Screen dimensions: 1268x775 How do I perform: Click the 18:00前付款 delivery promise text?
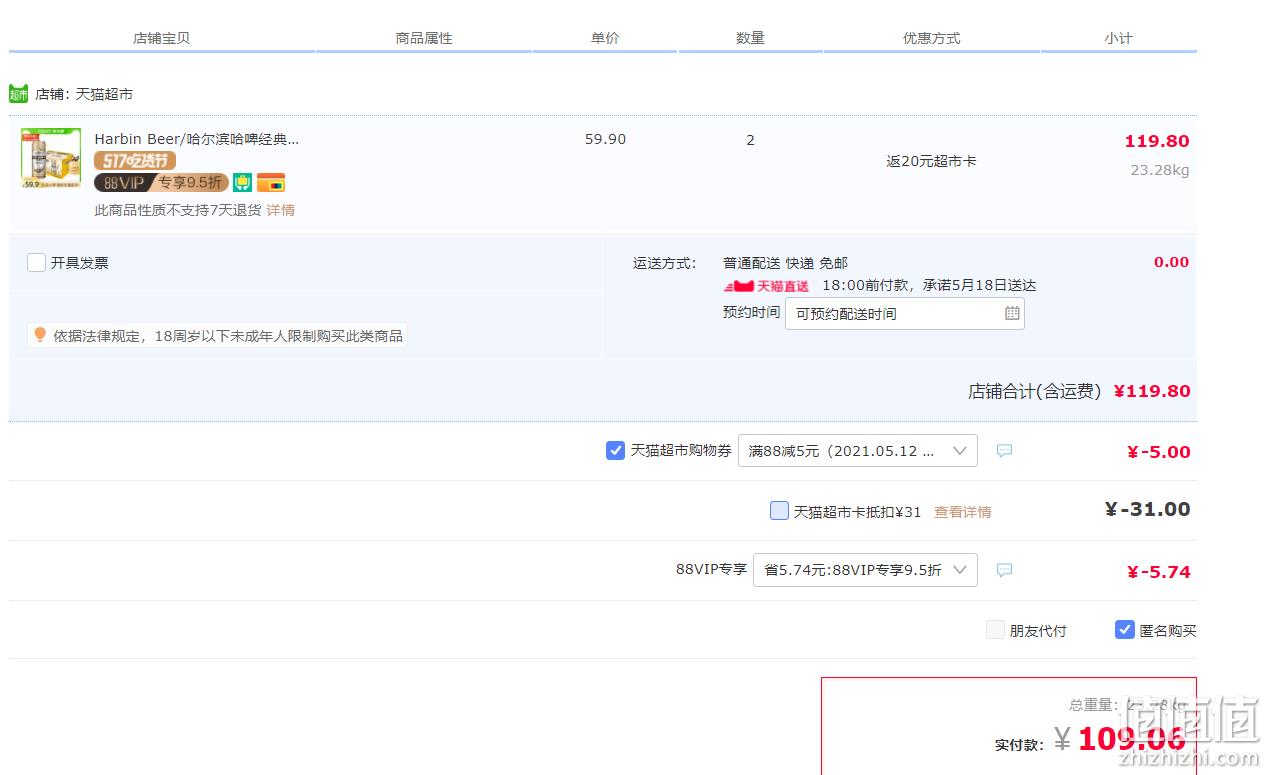click(x=929, y=285)
